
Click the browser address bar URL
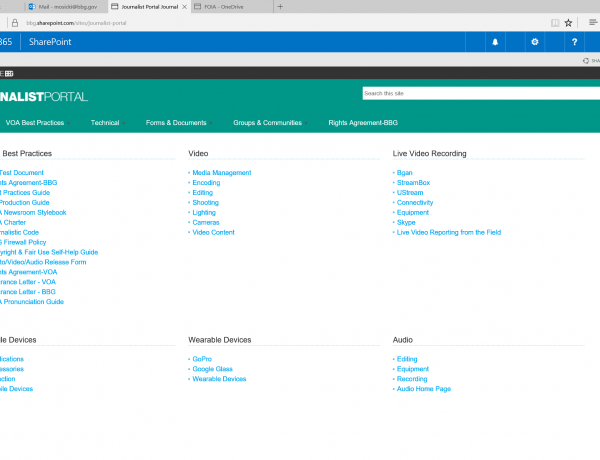coord(76,23)
